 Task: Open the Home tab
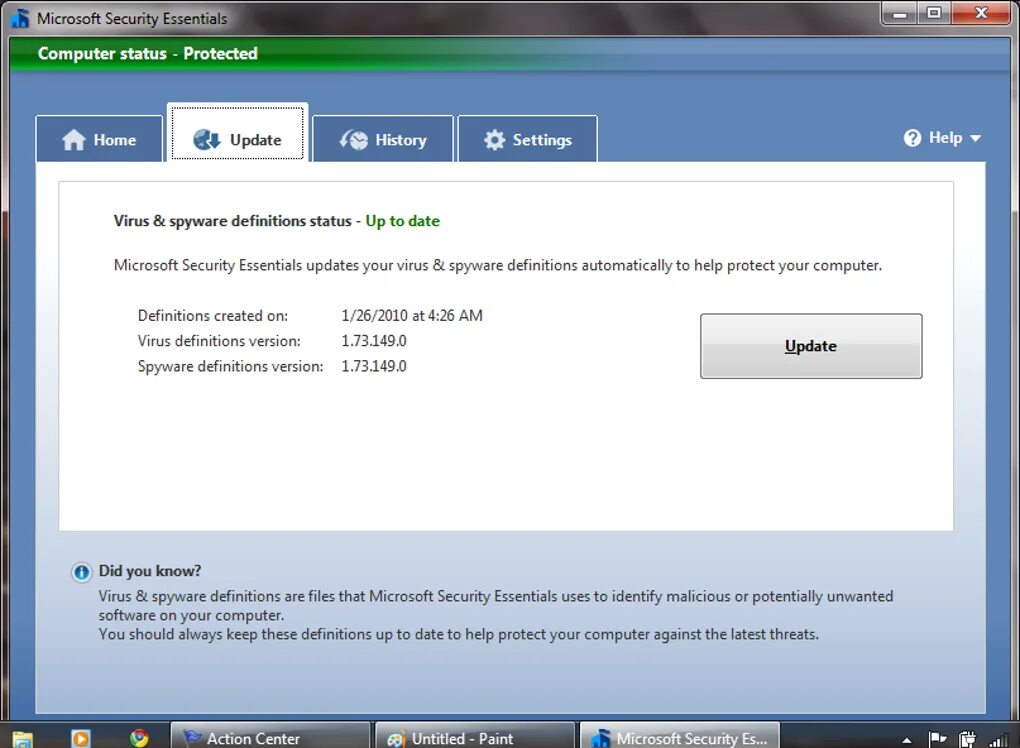click(99, 139)
